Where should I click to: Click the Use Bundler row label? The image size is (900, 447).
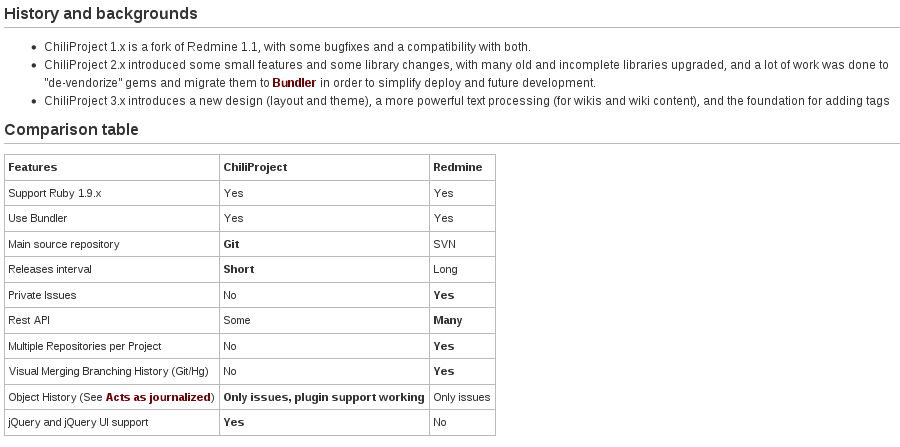[38, 219]
